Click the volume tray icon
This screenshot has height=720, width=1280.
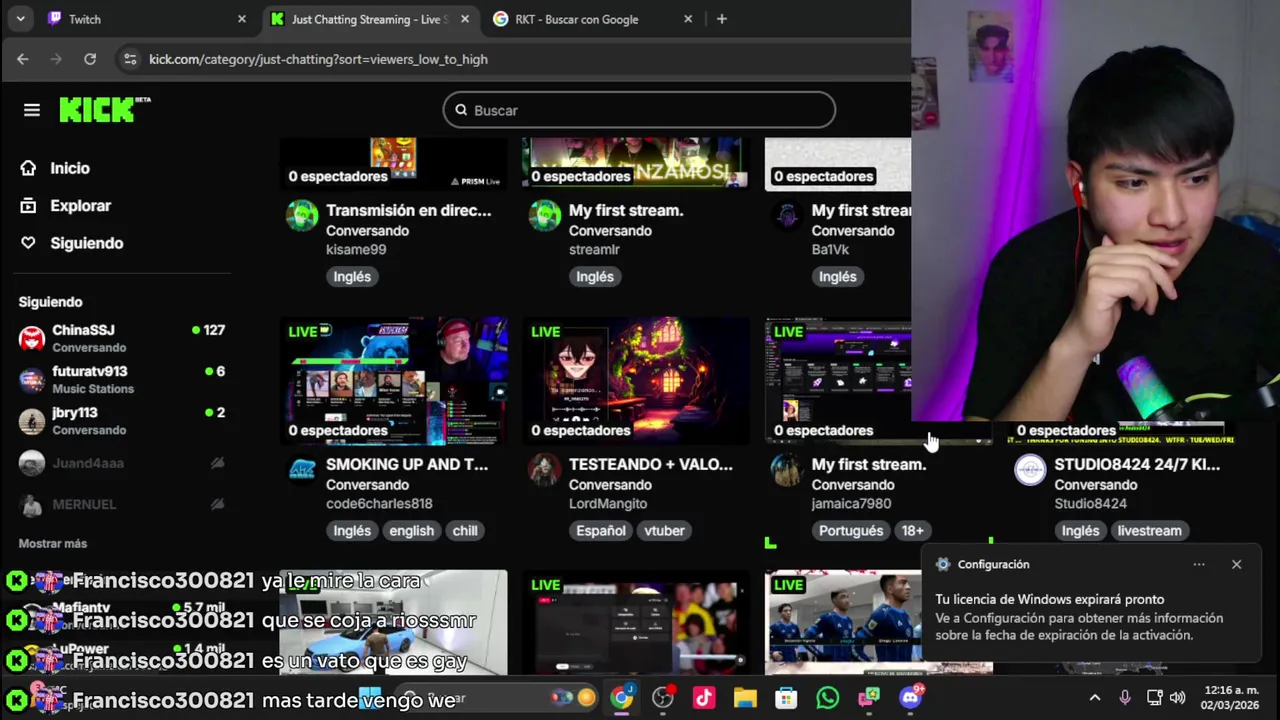pyautogui.click(x=1178, y=698)
